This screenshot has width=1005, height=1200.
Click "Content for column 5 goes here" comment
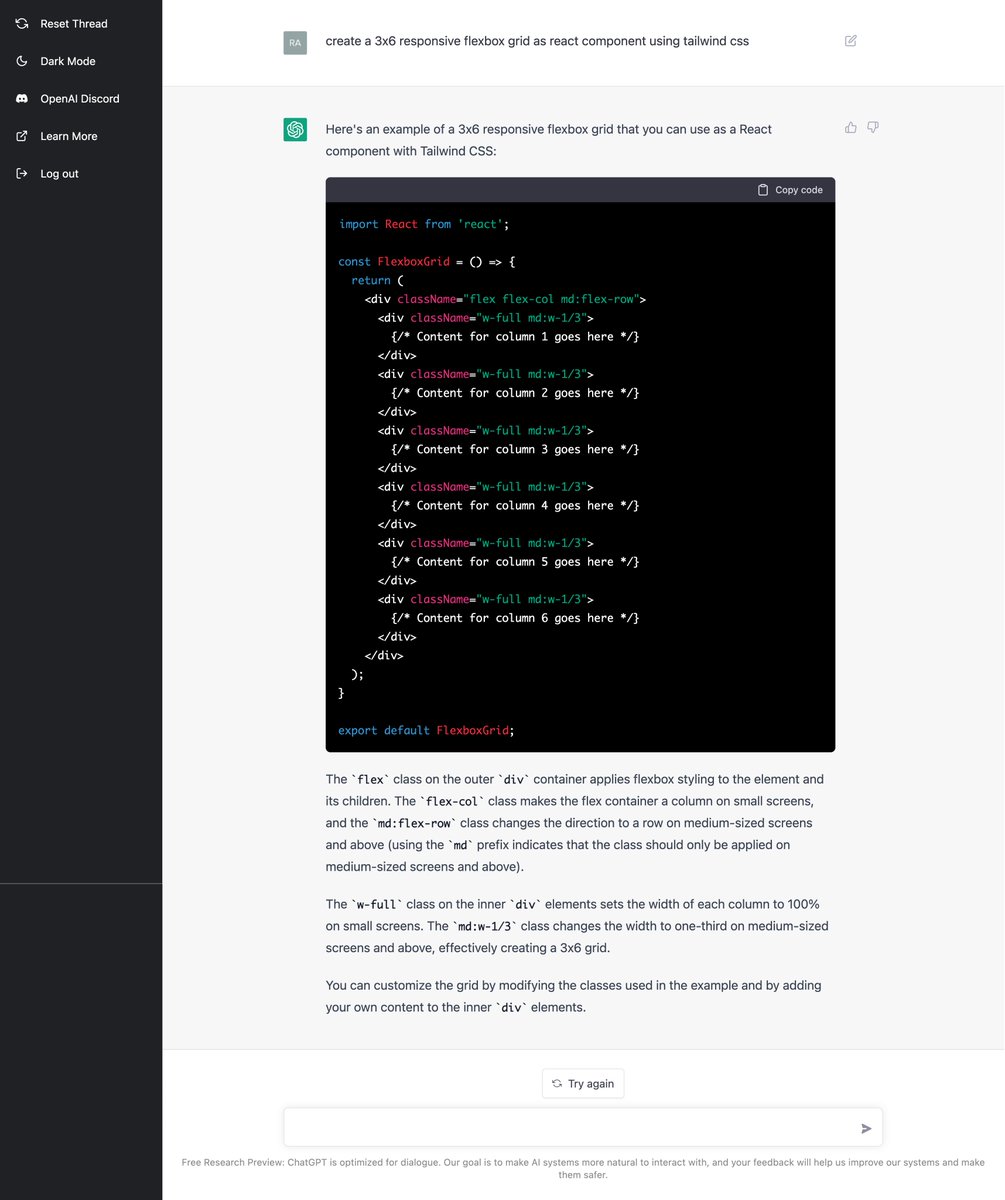tap(515, 562)
